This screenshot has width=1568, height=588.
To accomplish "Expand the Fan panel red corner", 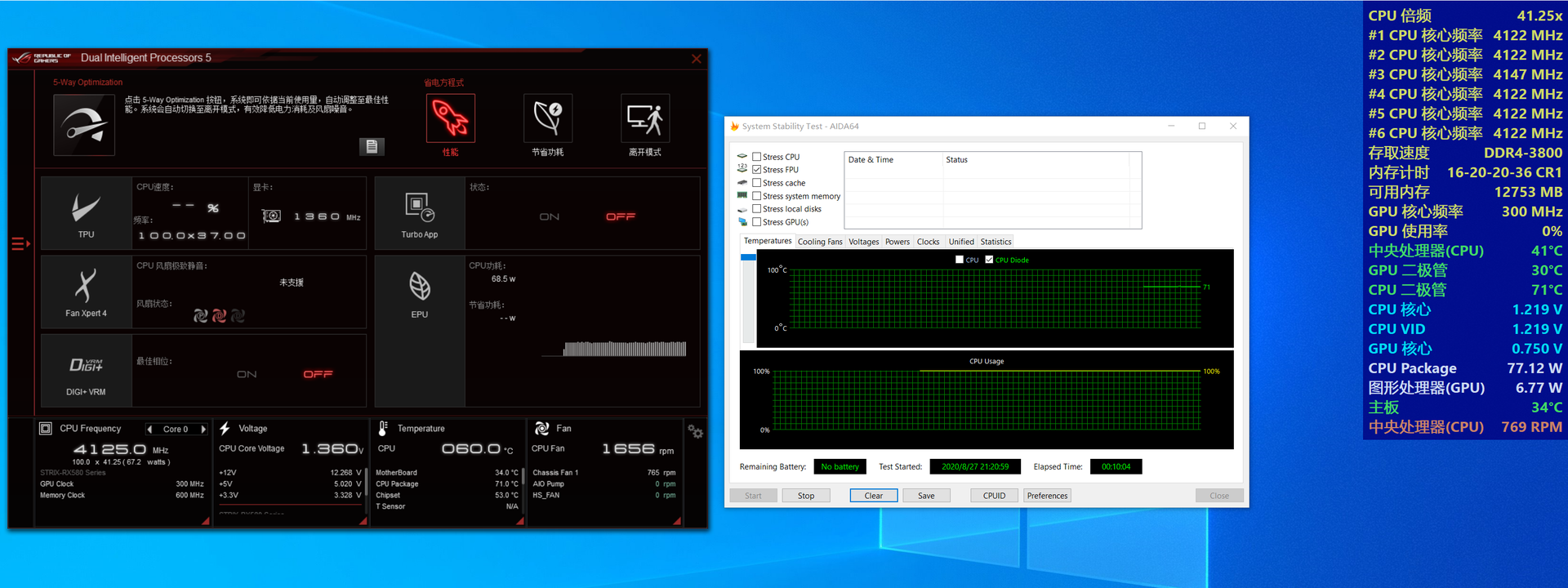I will point(676,520).
